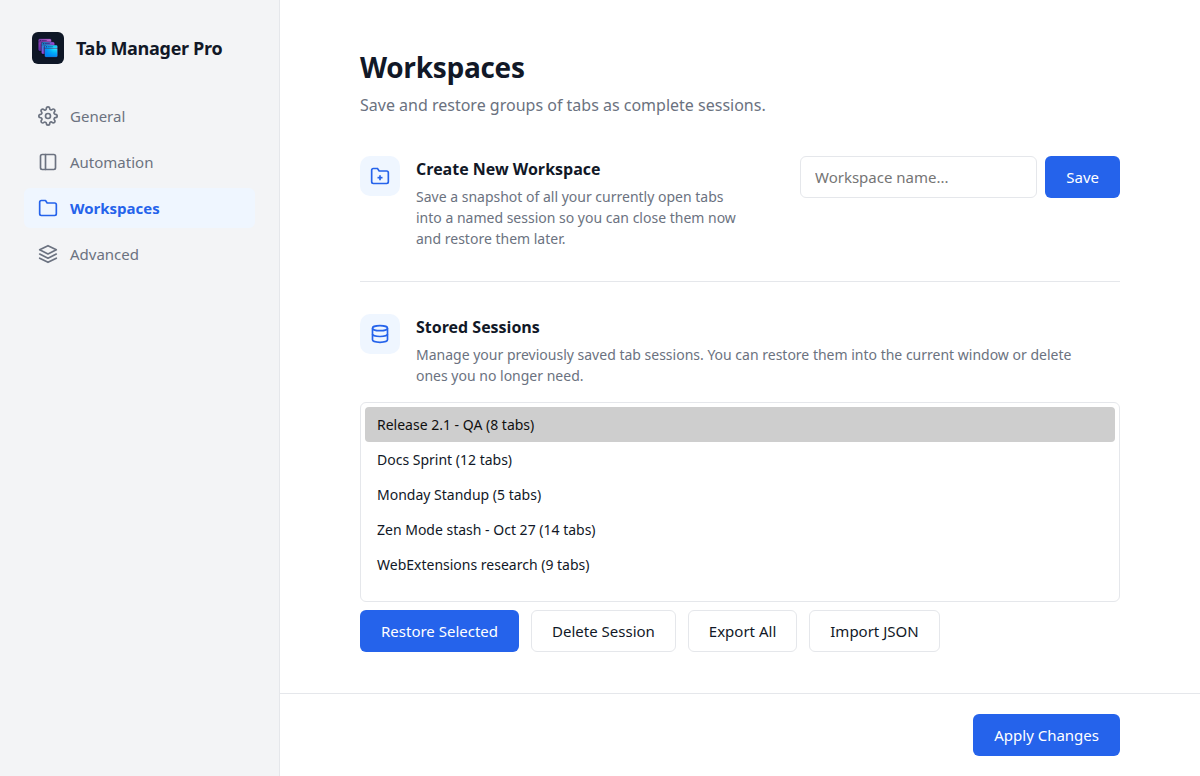Focus the Workspace name input field
1200x776 pixels.
[x=918, y=177]
